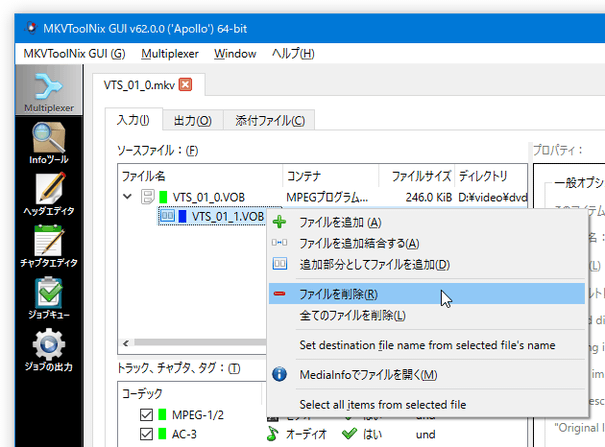
Task: Open the Info tool in sidebar
Action: coord(49,143)
